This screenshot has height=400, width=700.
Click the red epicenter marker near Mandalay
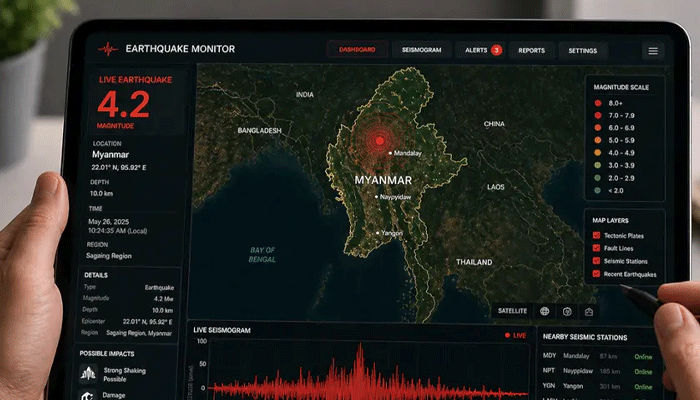[x=379, y=141]
